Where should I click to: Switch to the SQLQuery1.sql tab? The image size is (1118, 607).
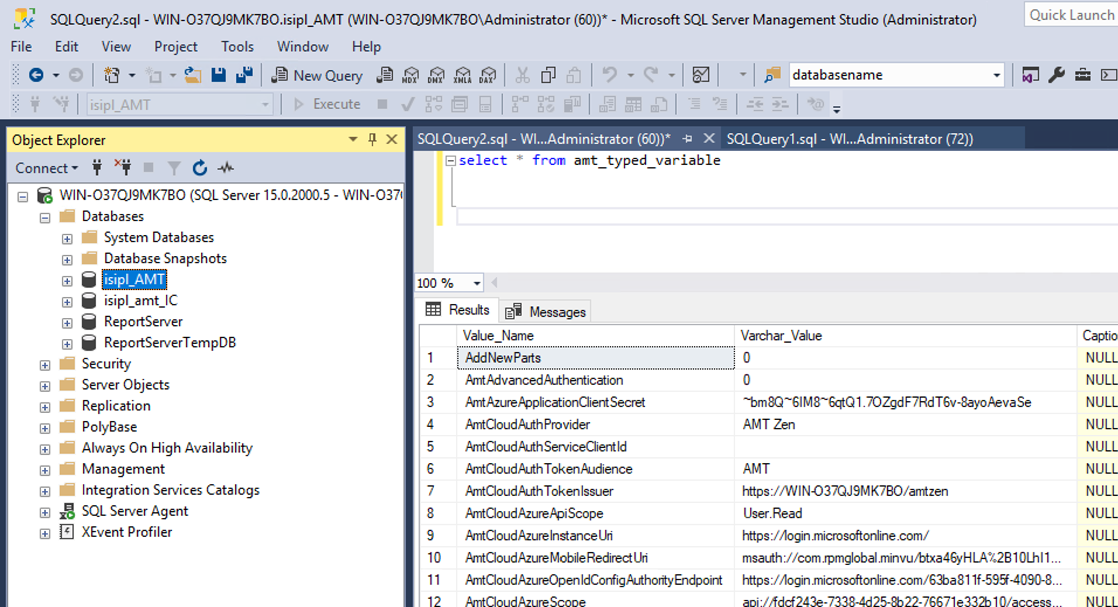pos(850,139)
